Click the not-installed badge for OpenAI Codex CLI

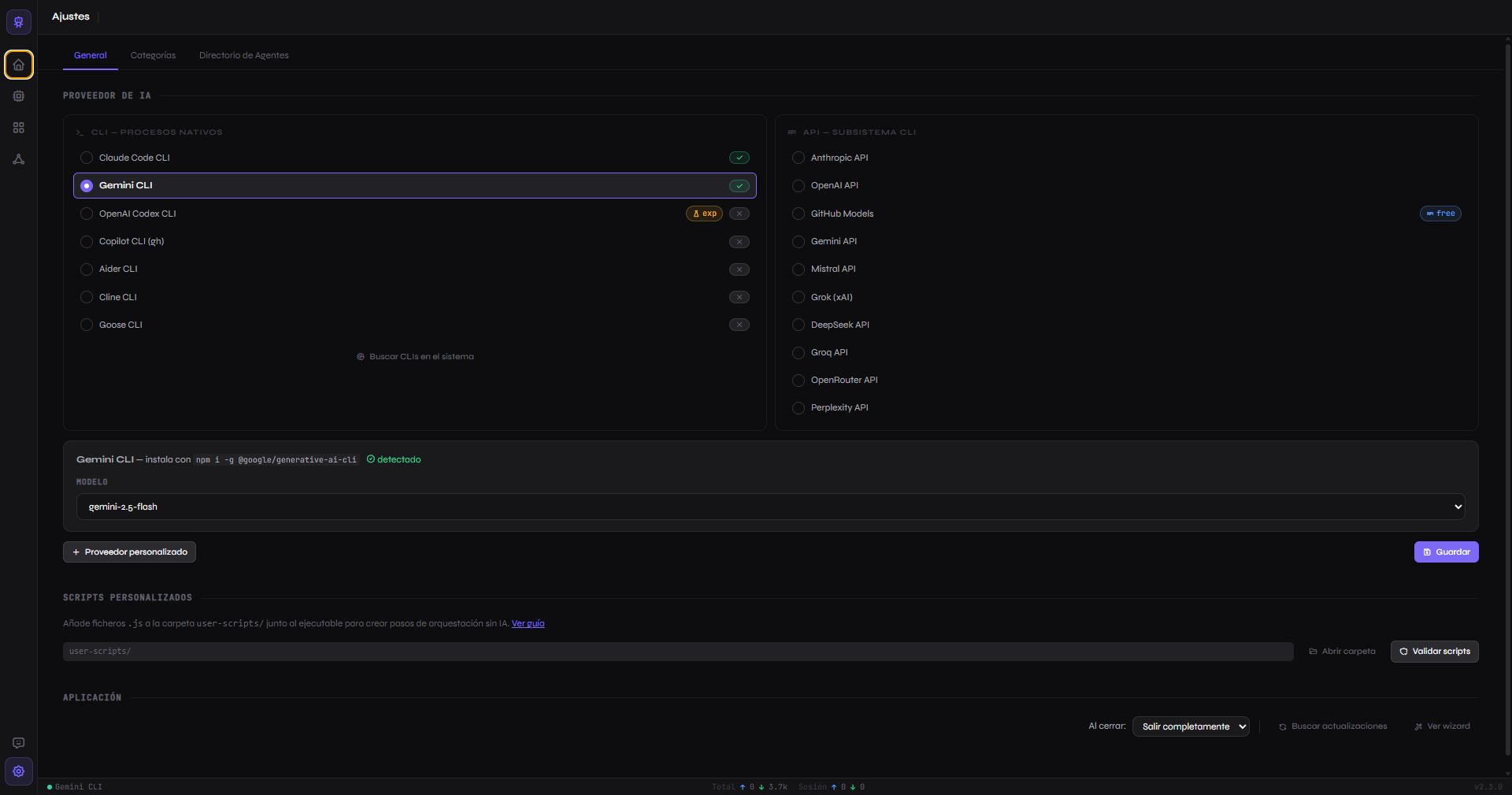(x=739, y=214)
